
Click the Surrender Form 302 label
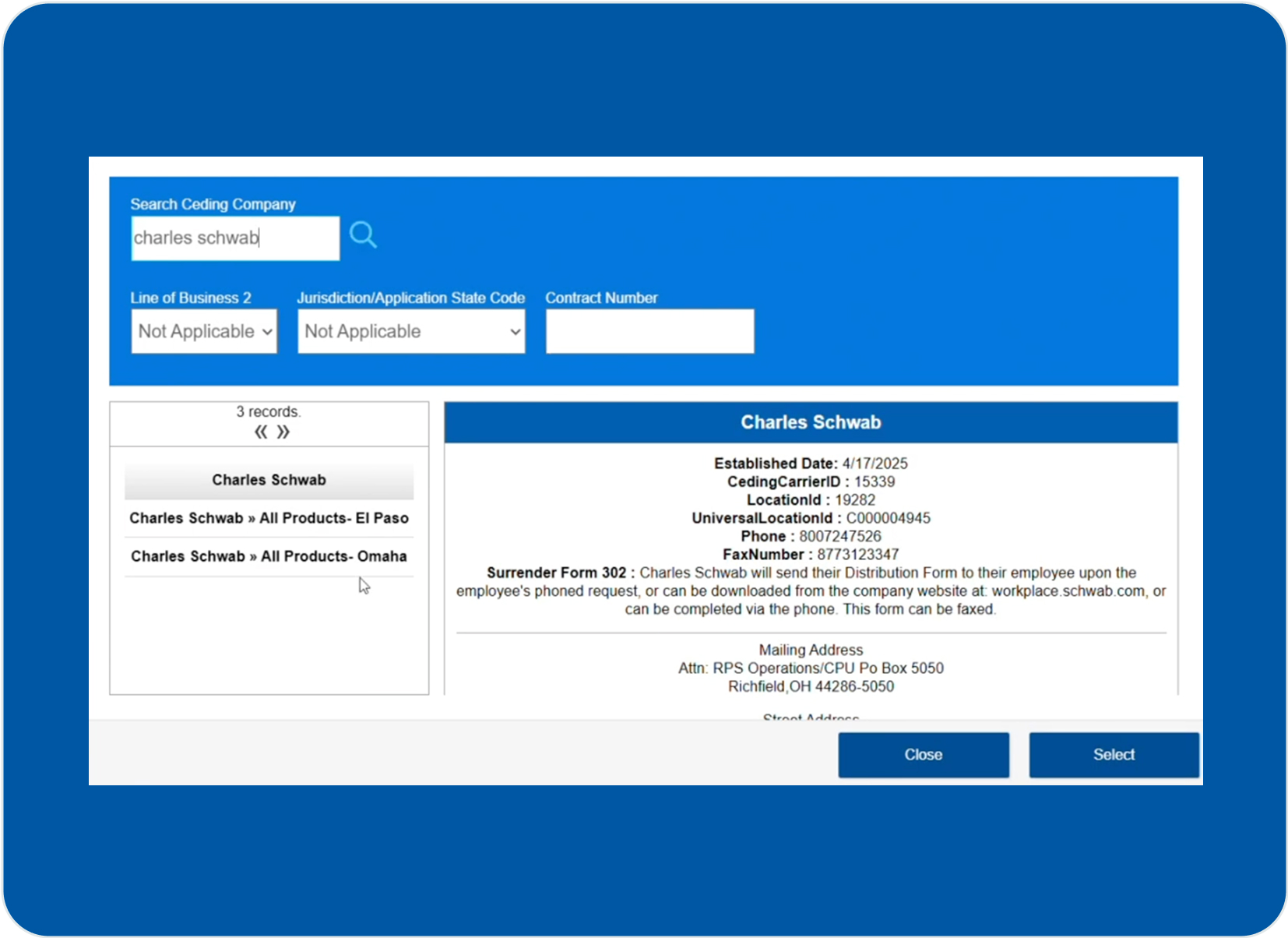561,573
